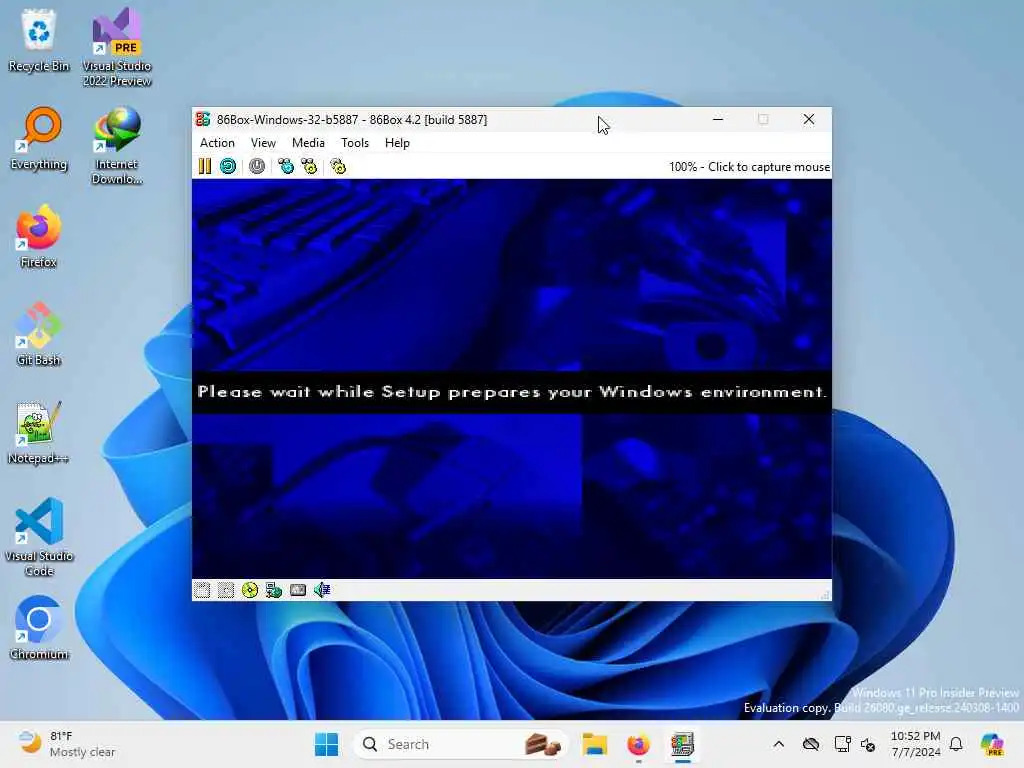1024x768 pixels.
Task: Select Visual Studio Code desktop shortcut
Action: (39, 537)
